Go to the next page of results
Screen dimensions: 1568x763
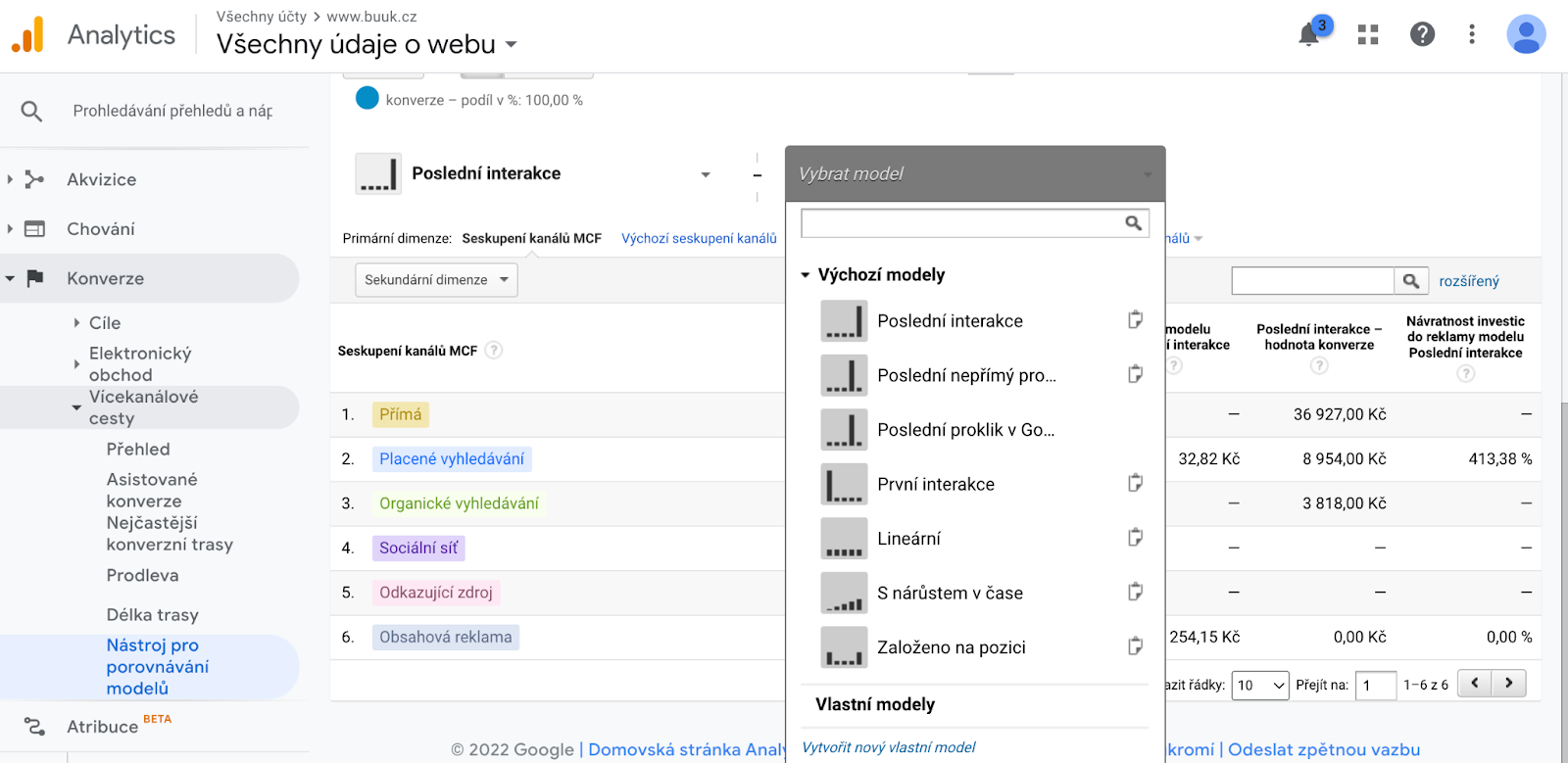pyautogui.click(x=1509, y=684)
